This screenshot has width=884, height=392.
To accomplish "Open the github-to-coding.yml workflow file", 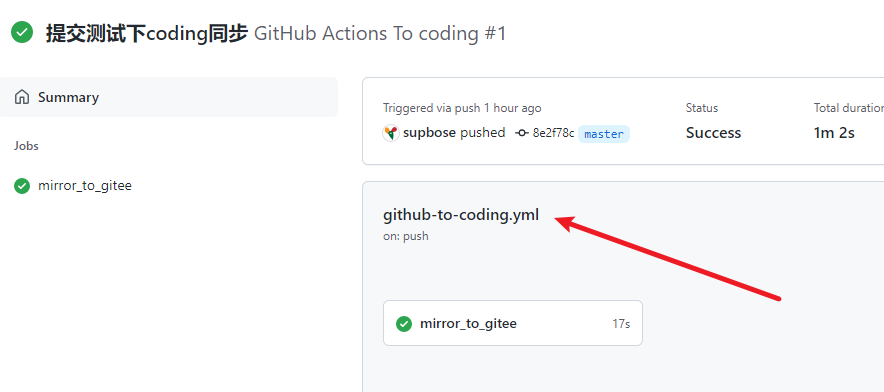I will coord(461,215).
